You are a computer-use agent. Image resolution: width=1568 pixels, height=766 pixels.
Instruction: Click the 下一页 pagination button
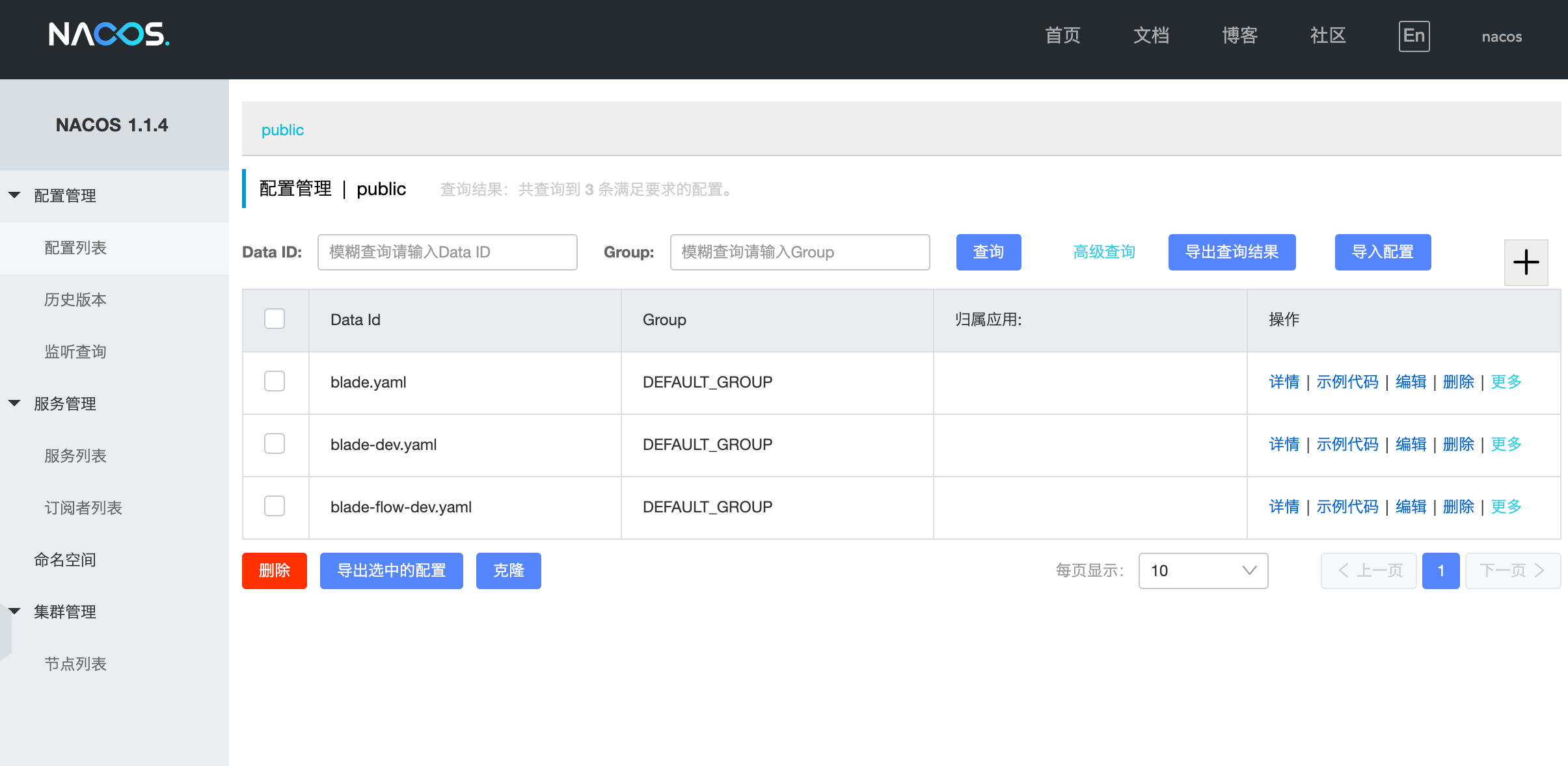[x=1513, y=571]
